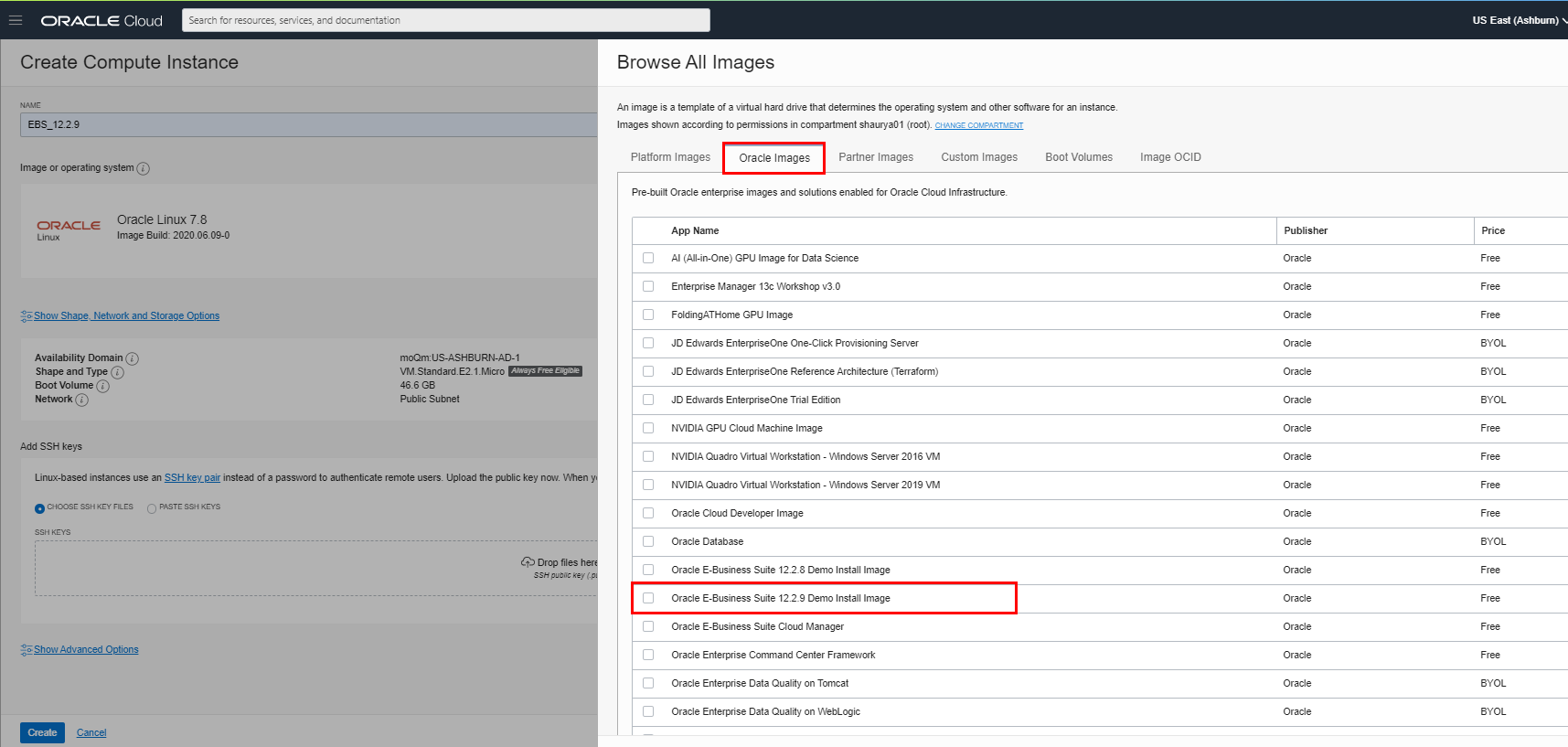Switch to Custom Images tab
The image size is (1568, 747).
(x=979, y=157)
